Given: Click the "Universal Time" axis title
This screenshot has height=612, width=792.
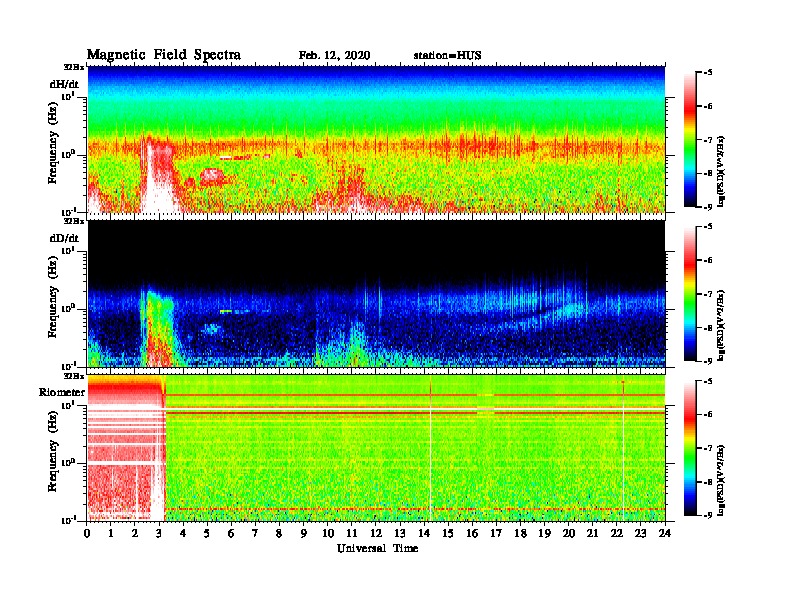Looking at the screenshot, I should point(377,548).
